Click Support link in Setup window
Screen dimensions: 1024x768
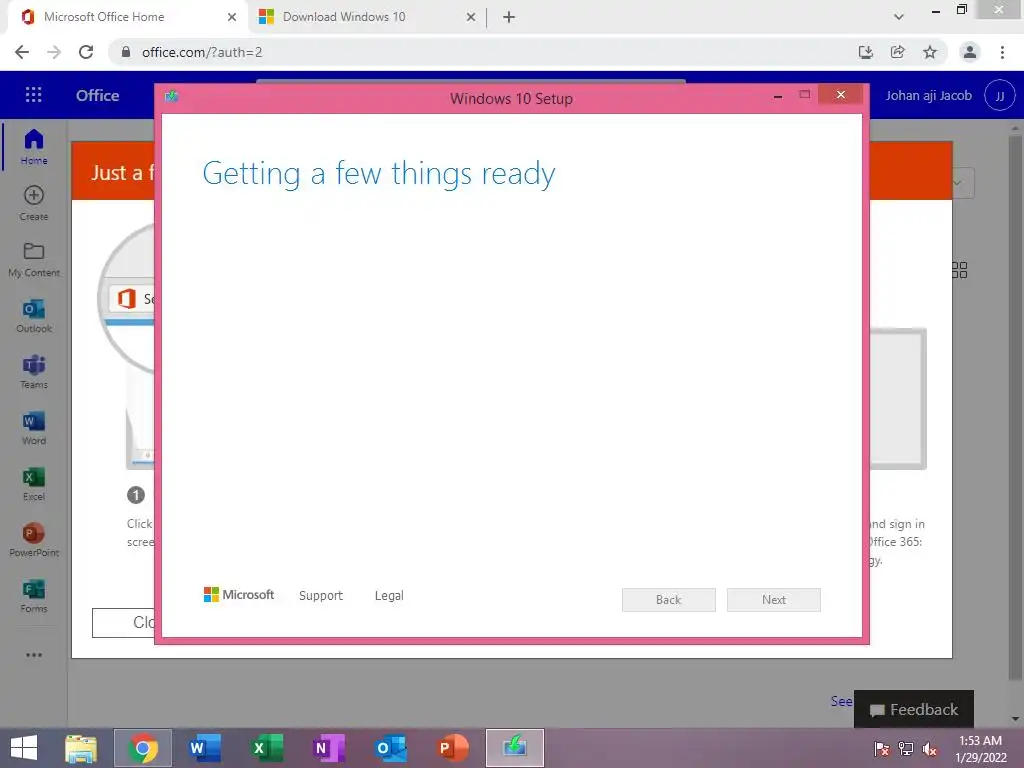[321, 596]
